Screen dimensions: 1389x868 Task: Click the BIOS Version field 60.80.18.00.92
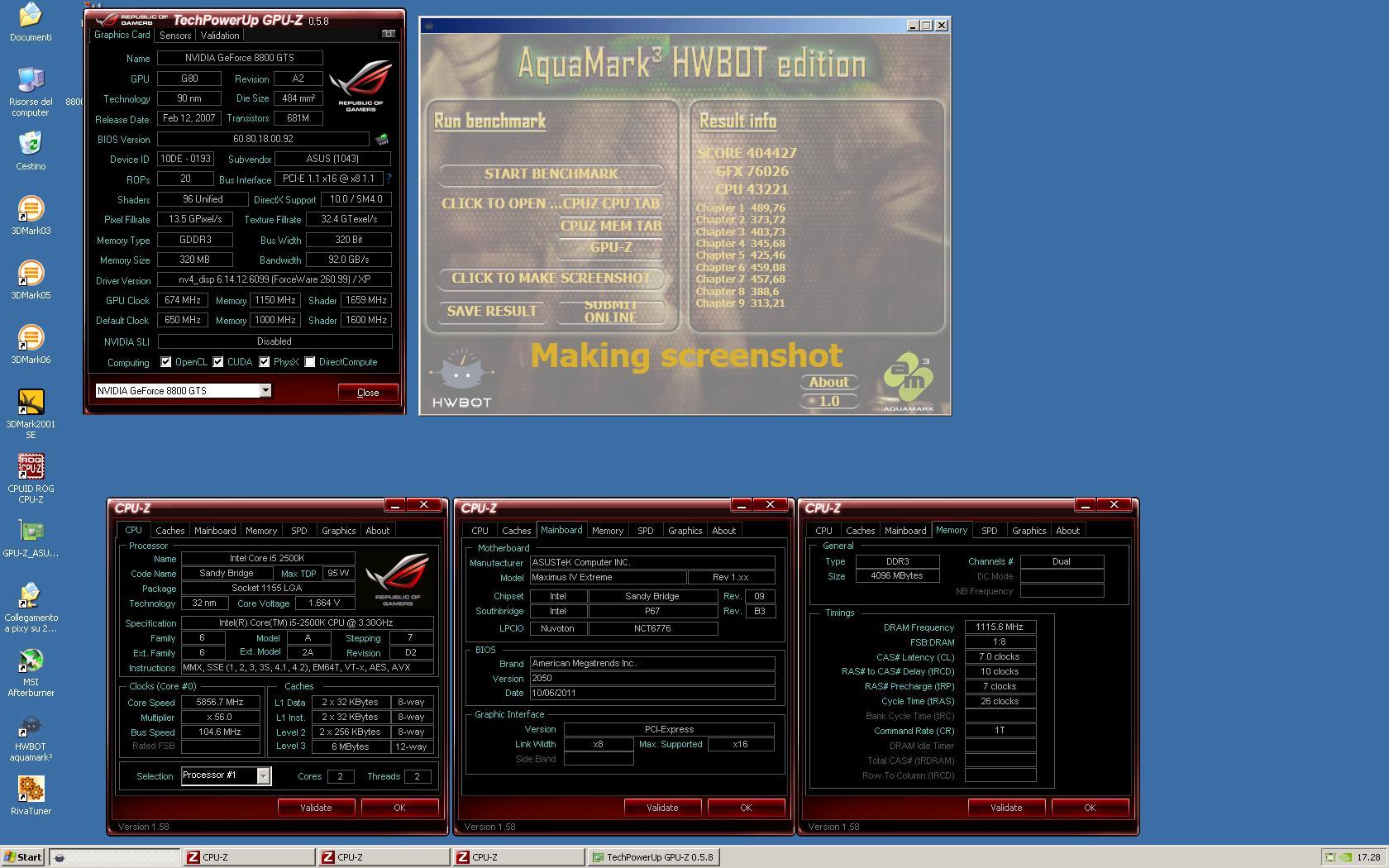pos(263,139)
